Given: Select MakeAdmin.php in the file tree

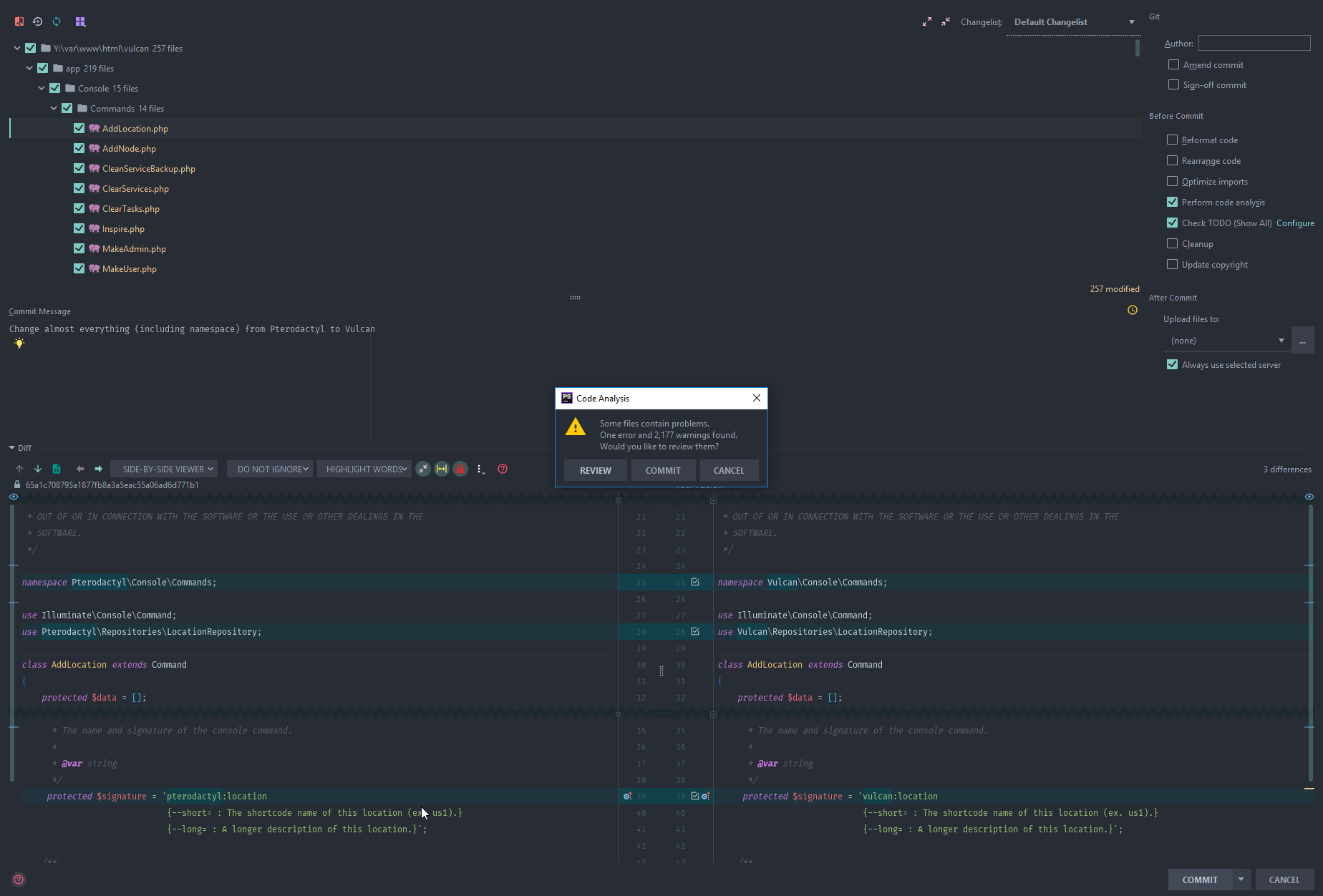Looking at the screenshot, I should click(134, 248).
